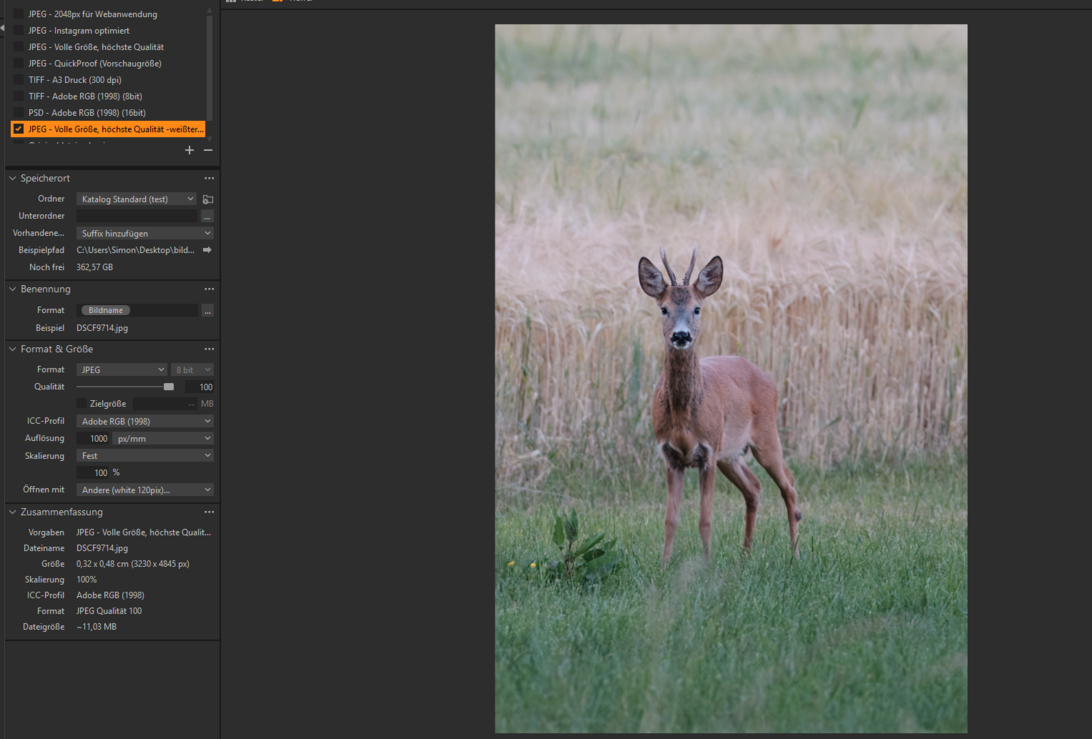The image size is (1092, 739).
Task: Click the Qualität slider handle
Action: pyautogui.click(x=168, y=387)
